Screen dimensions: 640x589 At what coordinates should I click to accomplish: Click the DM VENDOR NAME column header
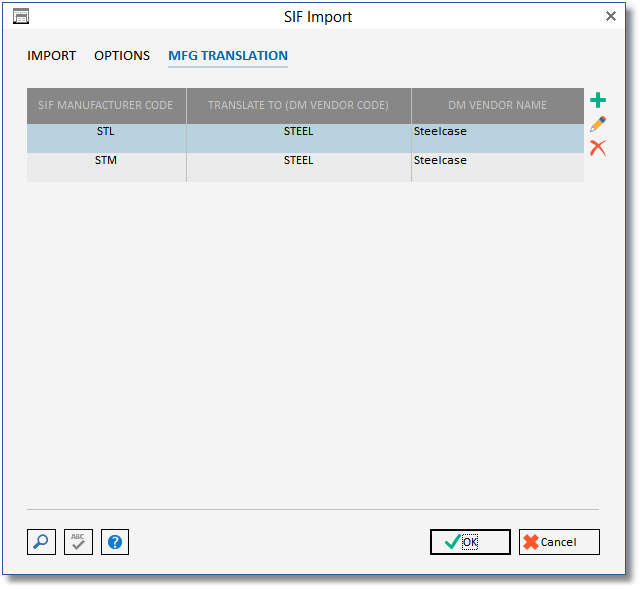pos(498,106)
